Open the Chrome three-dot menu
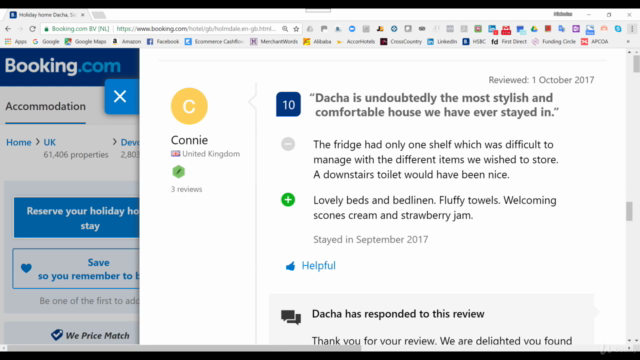Image resolution: width=640 pixels, height=360 pixels. [632, 29]
